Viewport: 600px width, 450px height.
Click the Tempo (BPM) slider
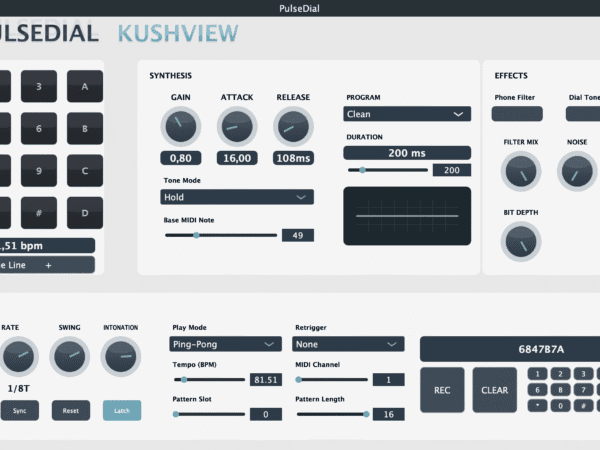coord(209,380)
